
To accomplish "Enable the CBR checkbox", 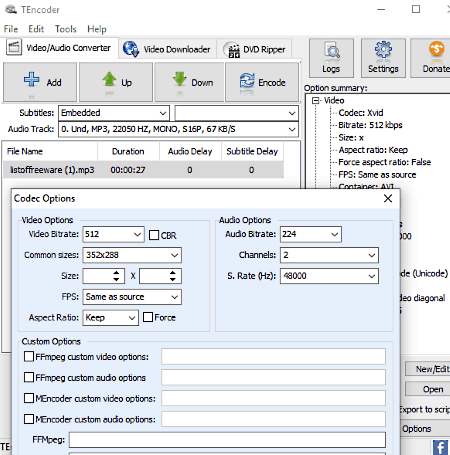I will [154, 235].
